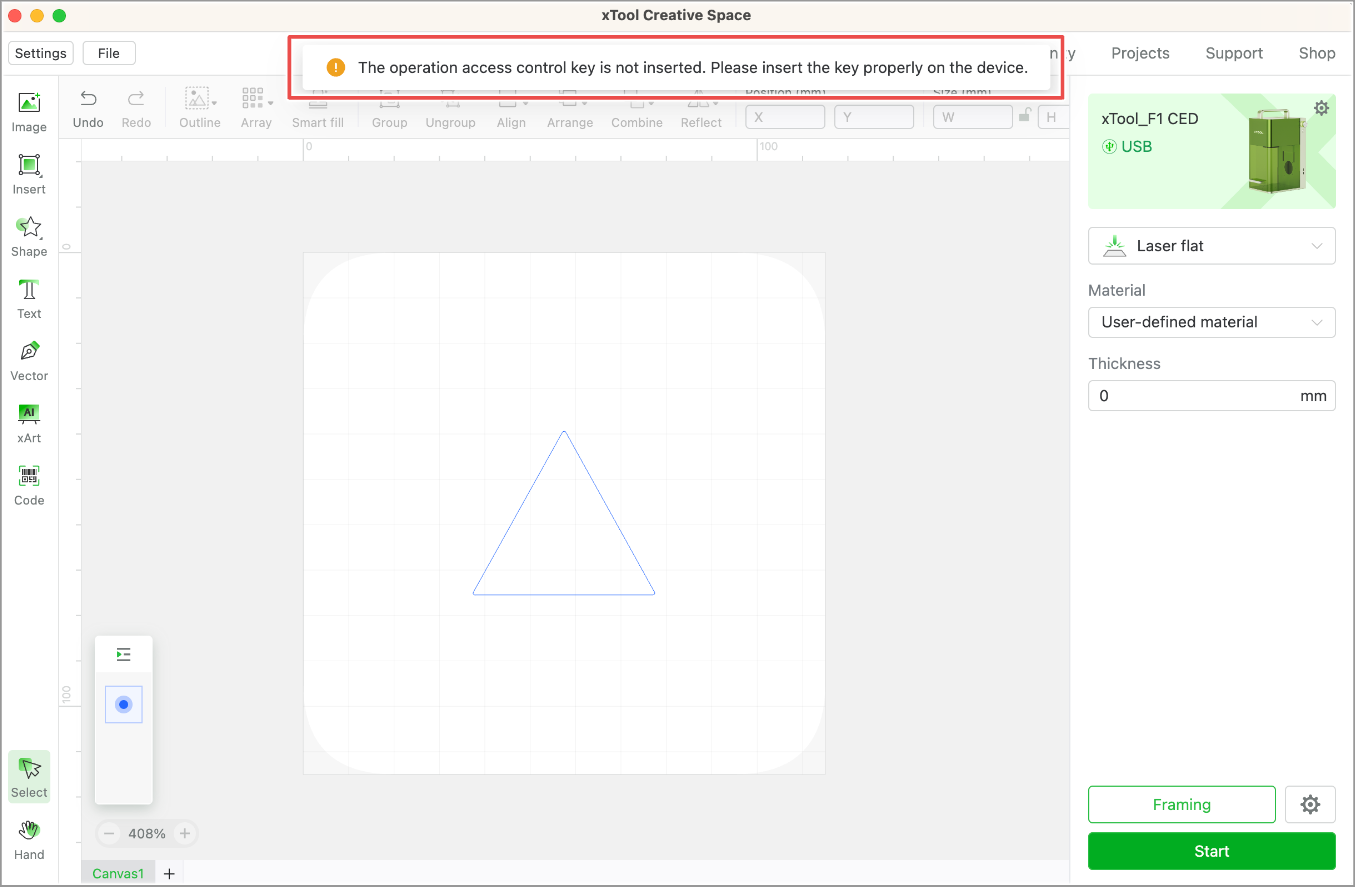Open the Support page
This screenshot has width=1355, height=887.
(1234, 53)
